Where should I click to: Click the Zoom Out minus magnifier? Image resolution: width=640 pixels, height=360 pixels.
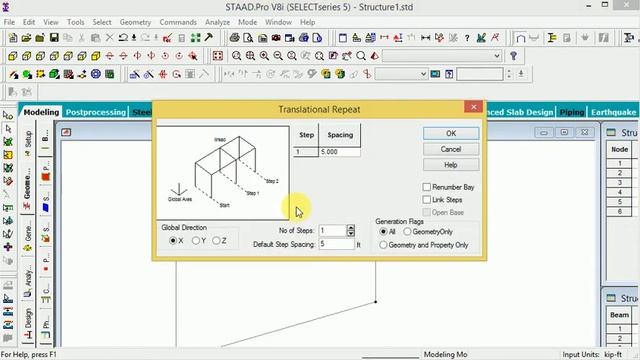click(x=278, y=56)
